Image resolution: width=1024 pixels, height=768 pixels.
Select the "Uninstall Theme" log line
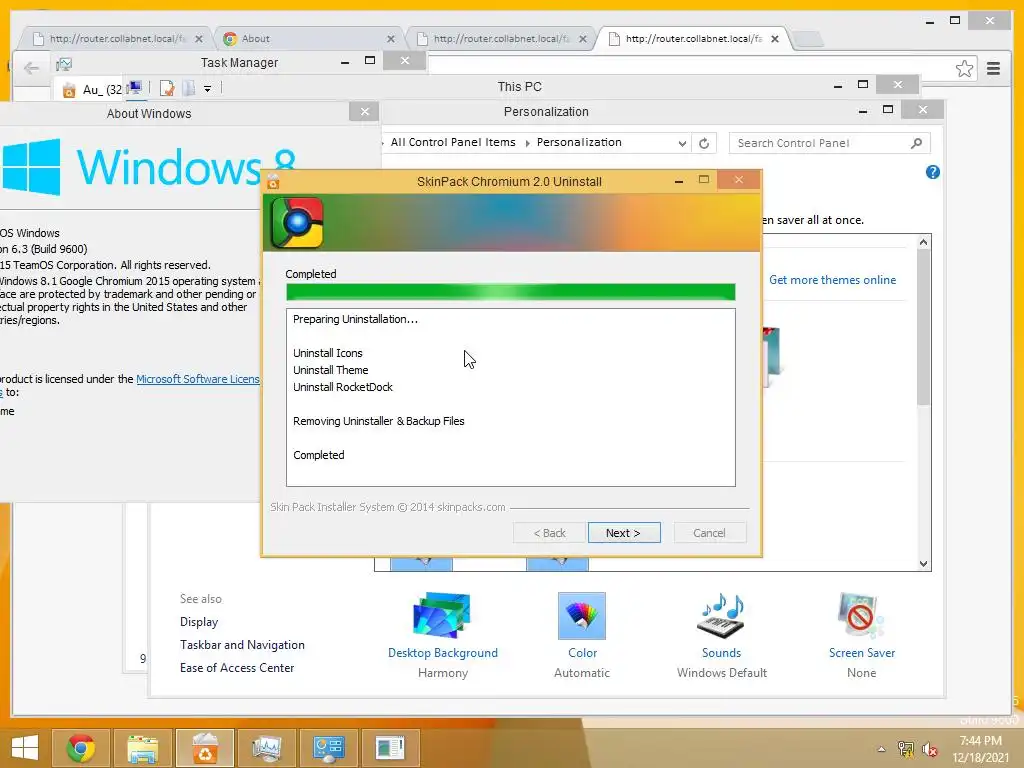(x=330, y=370)
